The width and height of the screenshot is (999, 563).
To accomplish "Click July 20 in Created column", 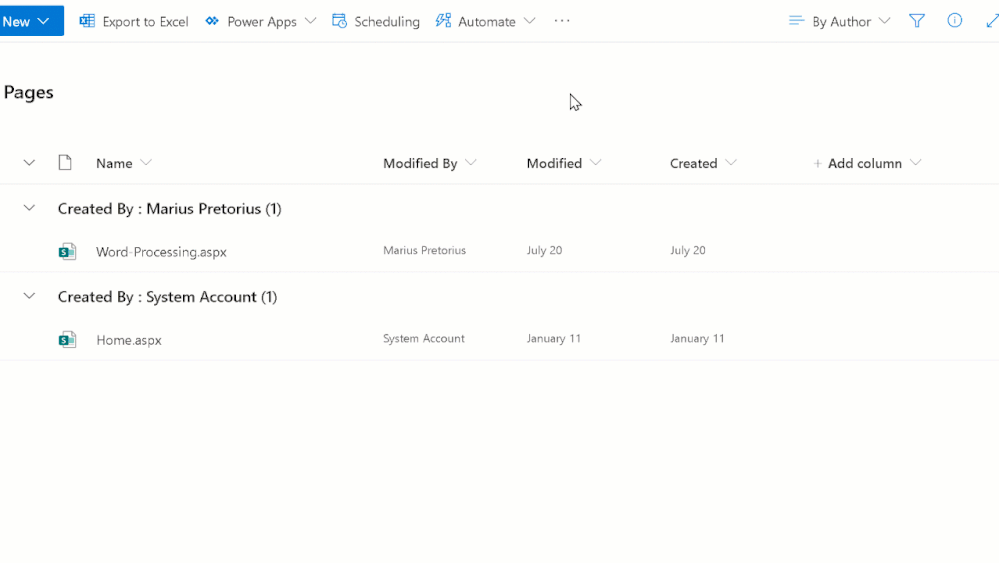I will pyautogui.click(x=687, y=250).
